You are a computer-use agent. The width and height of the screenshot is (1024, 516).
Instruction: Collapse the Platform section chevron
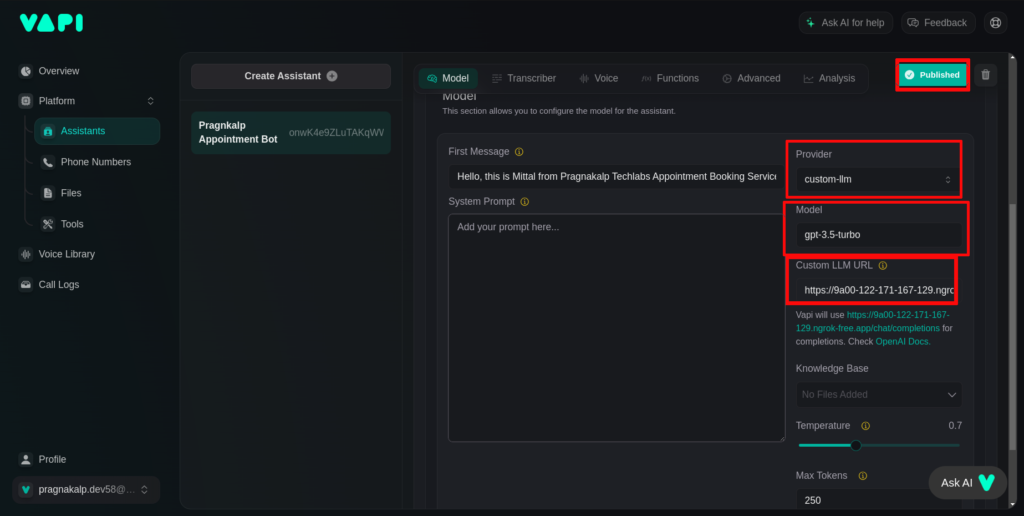(150, 101)
